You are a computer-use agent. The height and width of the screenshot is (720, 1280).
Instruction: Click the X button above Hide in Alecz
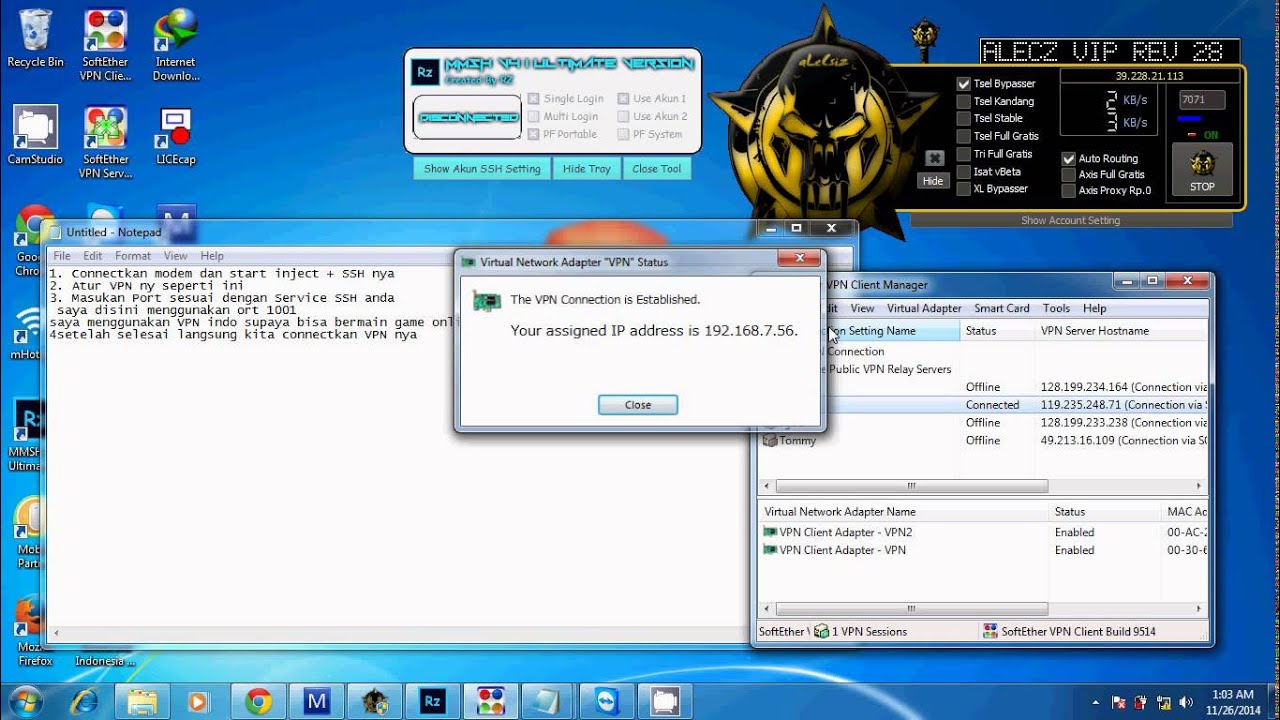[934, 158]
